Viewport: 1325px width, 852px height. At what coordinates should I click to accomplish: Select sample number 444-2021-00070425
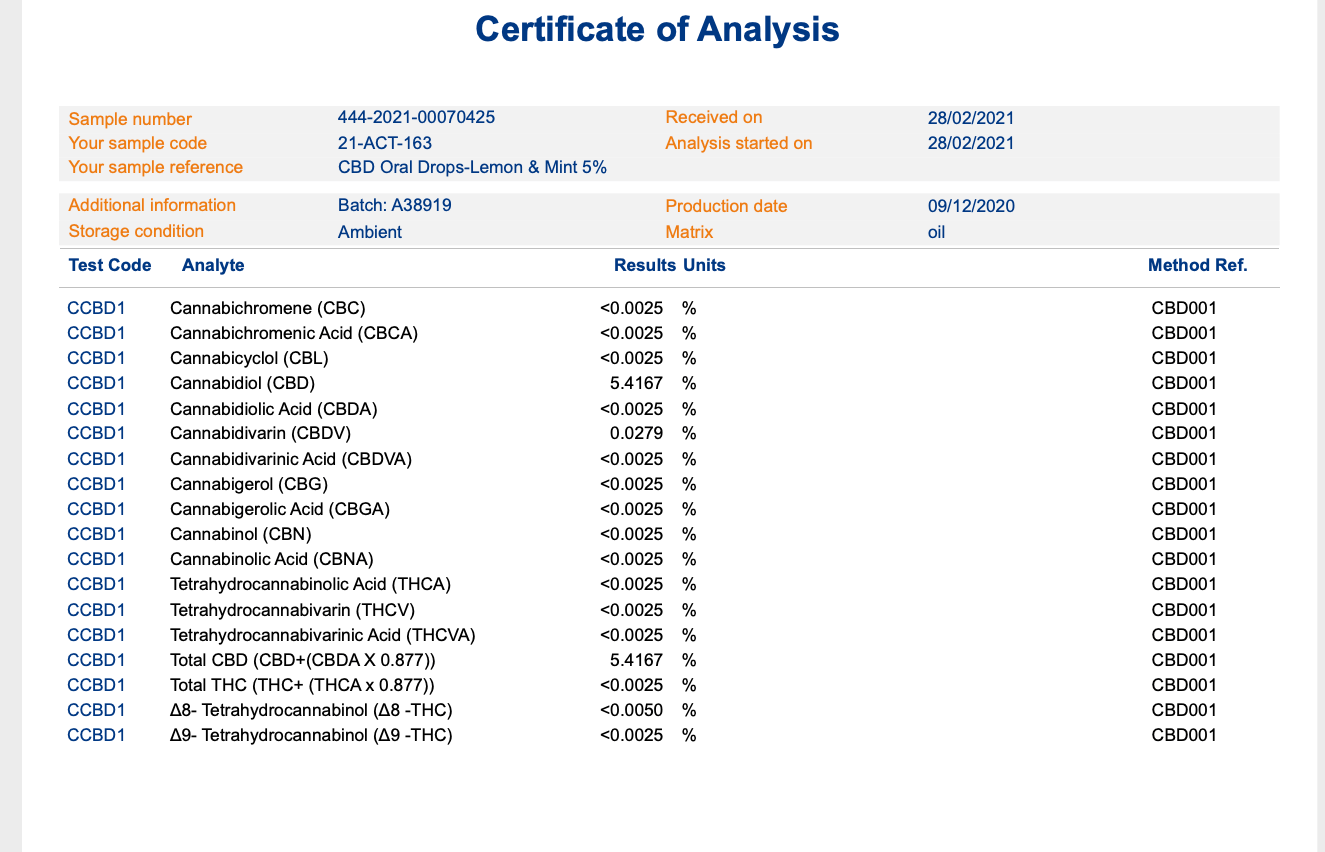point(416,118)
